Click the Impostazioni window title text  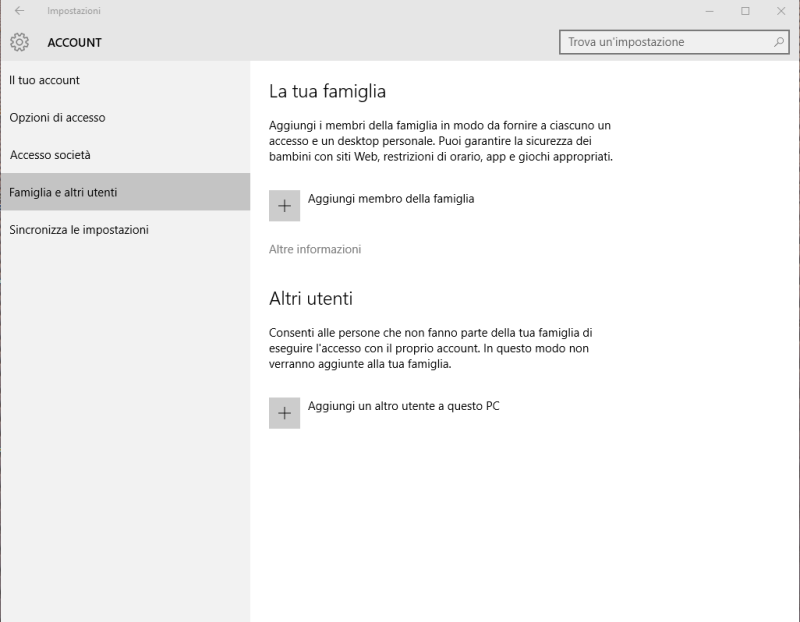coord(73,11)
